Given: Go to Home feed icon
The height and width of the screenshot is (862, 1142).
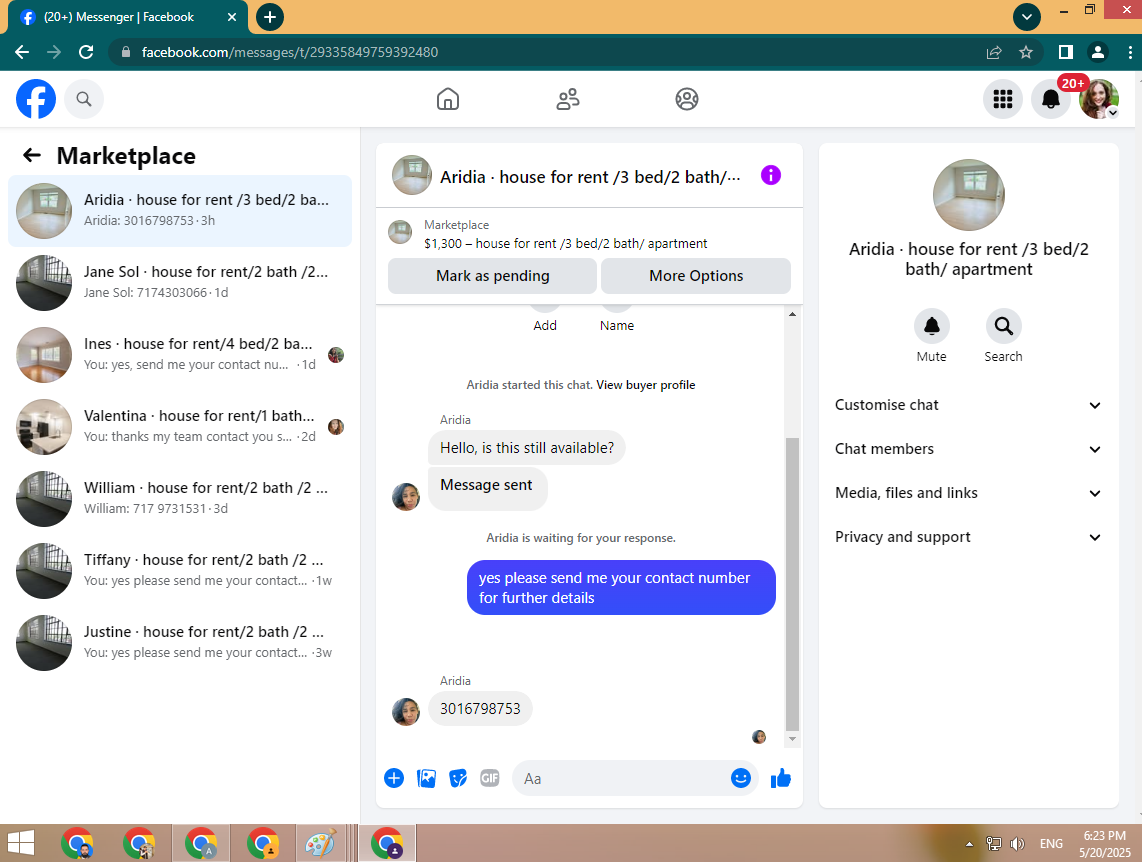Looking at the screenshot, I should point(448,99).
